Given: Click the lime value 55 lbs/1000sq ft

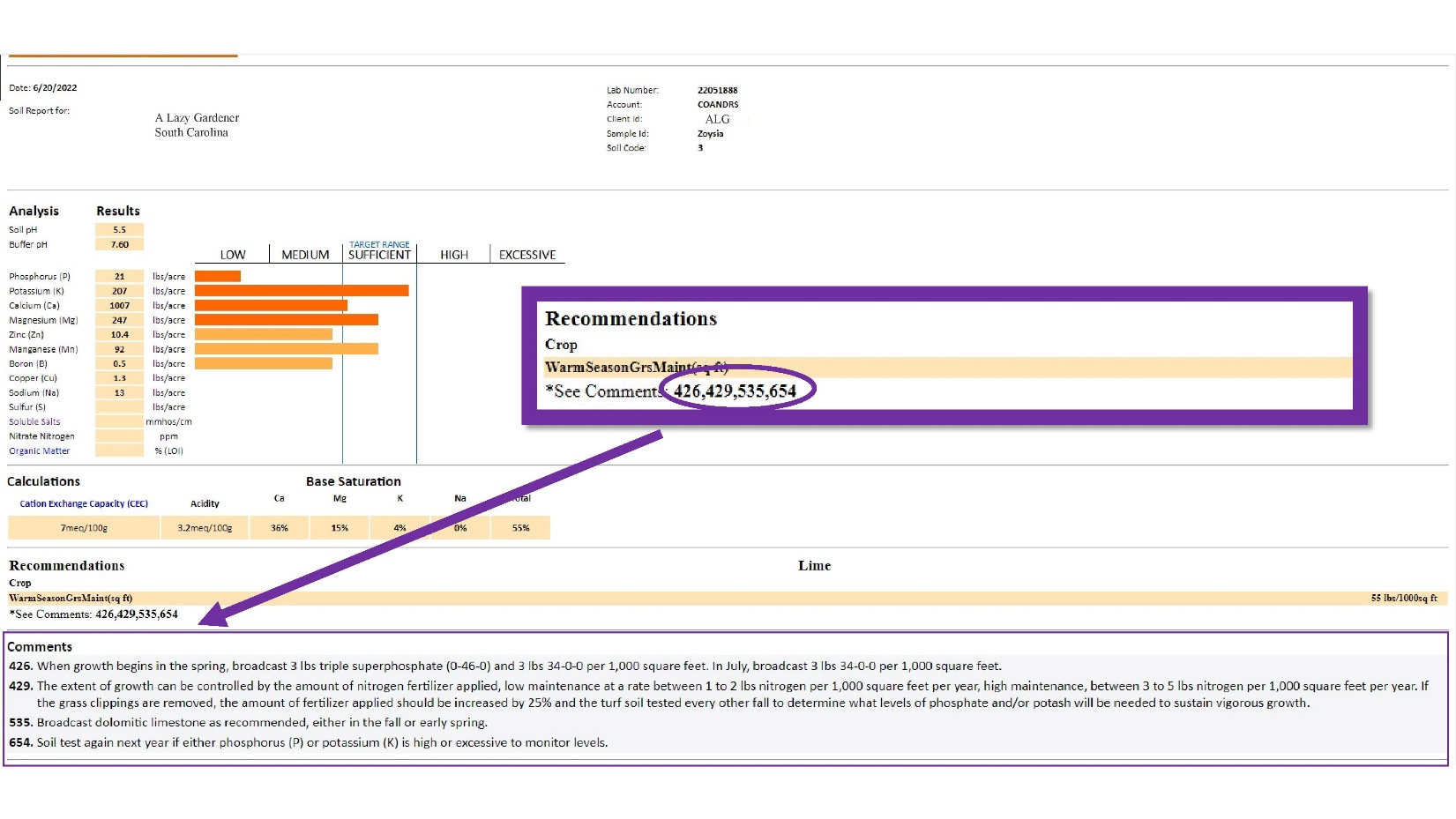Looking at the screenshot, I should tap(1403, 598).
